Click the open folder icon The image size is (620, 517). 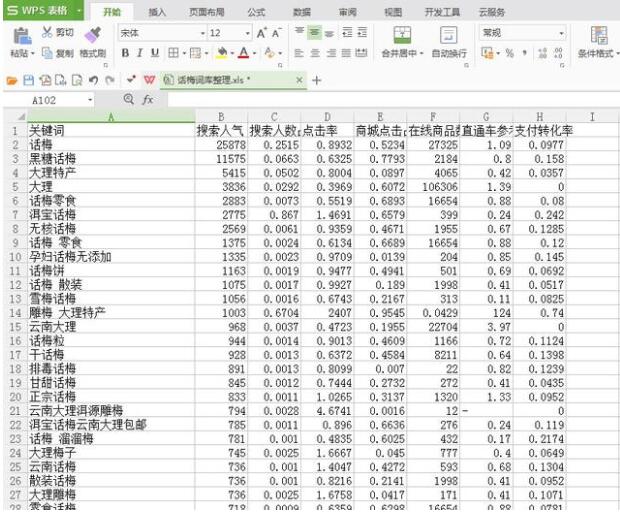pyautogui.click(x=12, y=81)
